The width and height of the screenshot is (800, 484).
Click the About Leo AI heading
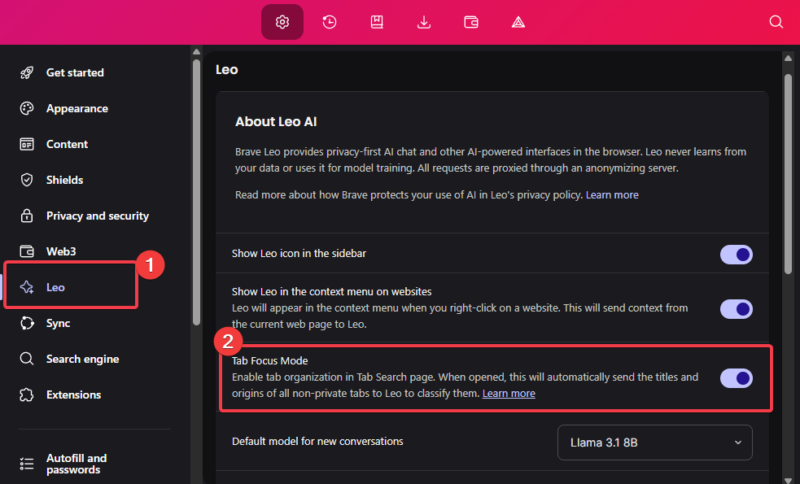pos(276,121)
